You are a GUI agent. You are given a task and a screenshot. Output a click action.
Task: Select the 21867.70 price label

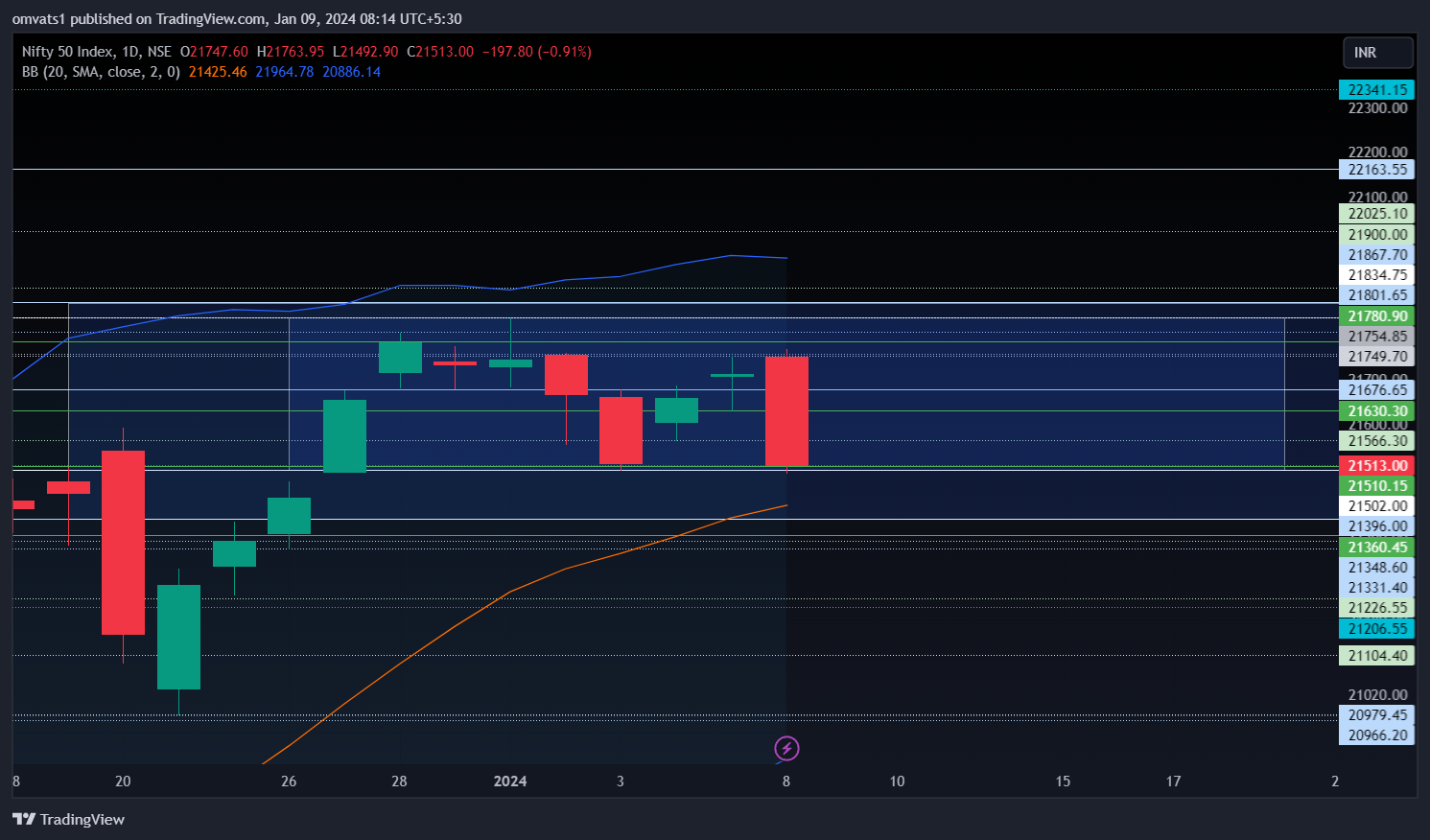1376,255
